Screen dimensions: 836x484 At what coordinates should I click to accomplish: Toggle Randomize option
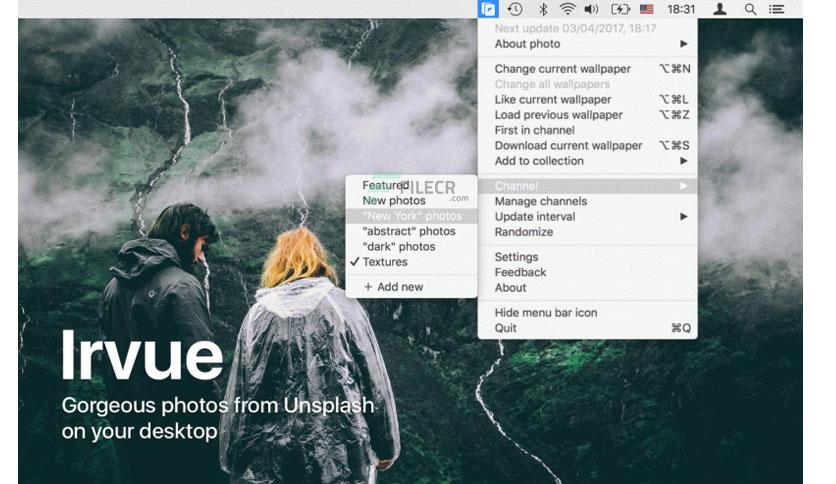[588, 232]
